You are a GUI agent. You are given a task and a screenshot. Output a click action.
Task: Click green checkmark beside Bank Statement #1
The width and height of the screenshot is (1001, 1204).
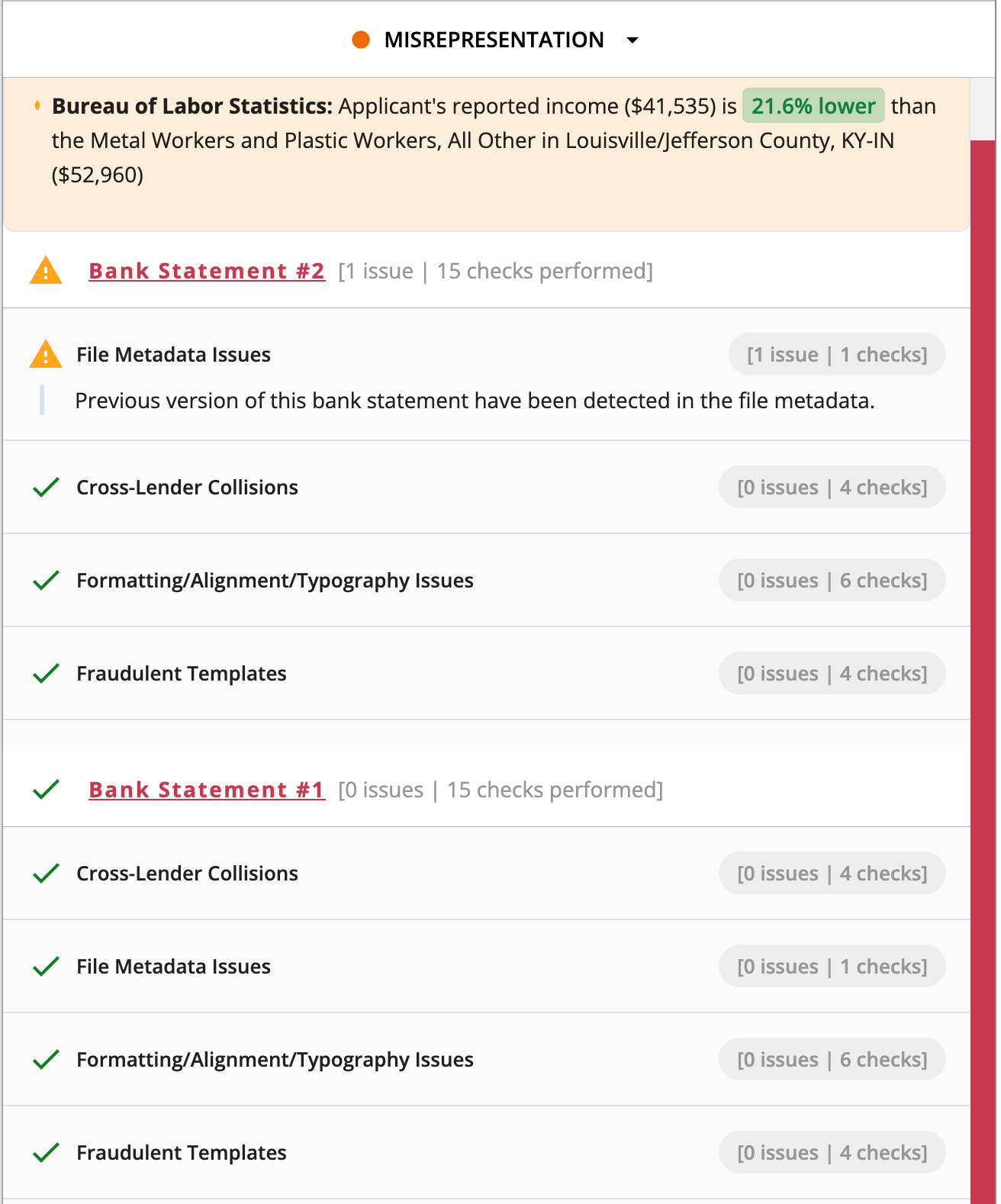[x=47, y=790]
